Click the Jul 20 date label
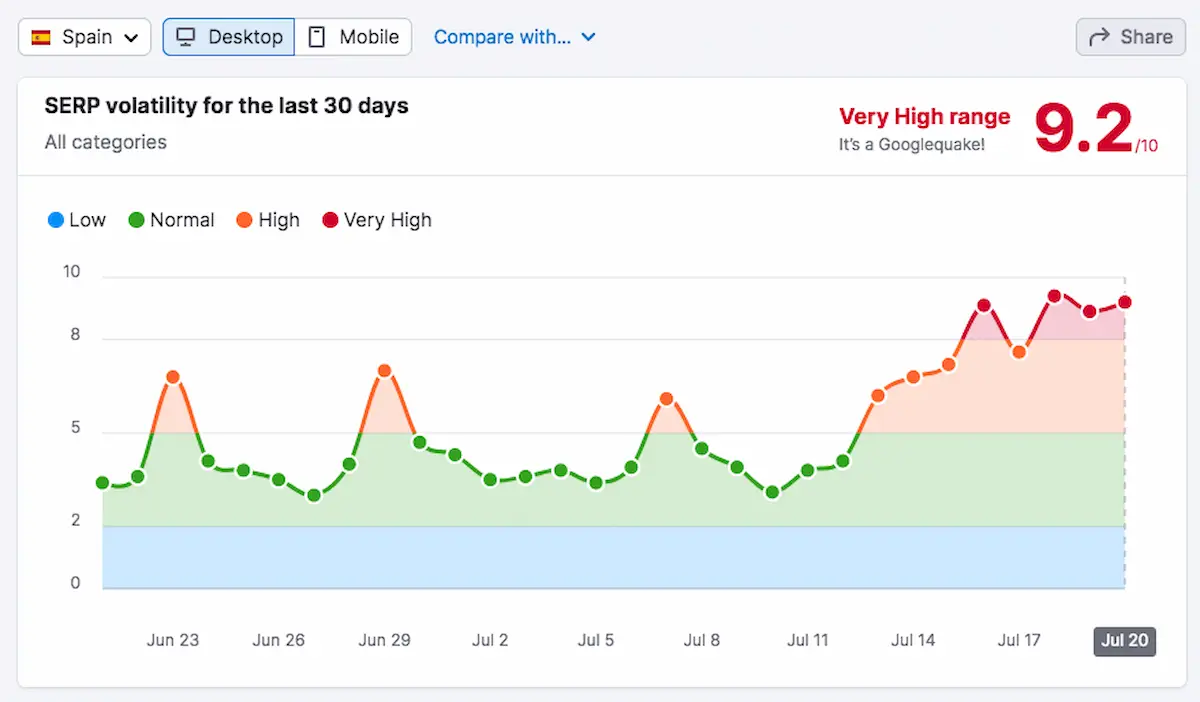Screen dimensions: 1200x702 tap(1125, 640)
